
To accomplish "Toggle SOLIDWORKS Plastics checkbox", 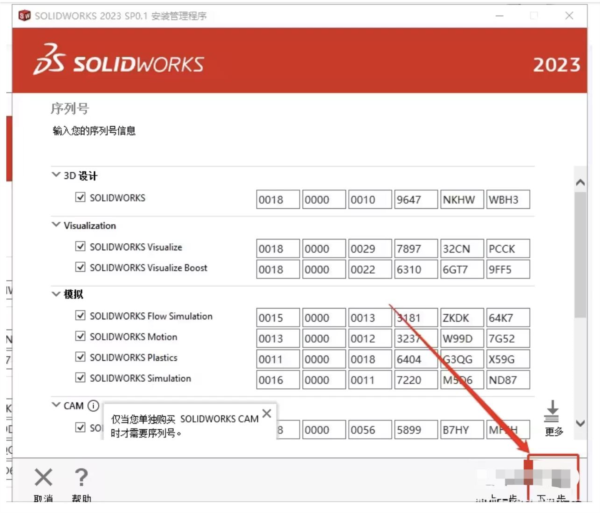I will pyautogui.click(x=80, y=357).
